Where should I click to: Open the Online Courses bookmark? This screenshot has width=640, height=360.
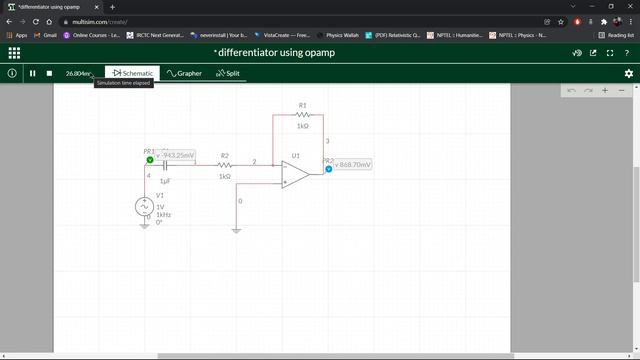coord(92,36)
